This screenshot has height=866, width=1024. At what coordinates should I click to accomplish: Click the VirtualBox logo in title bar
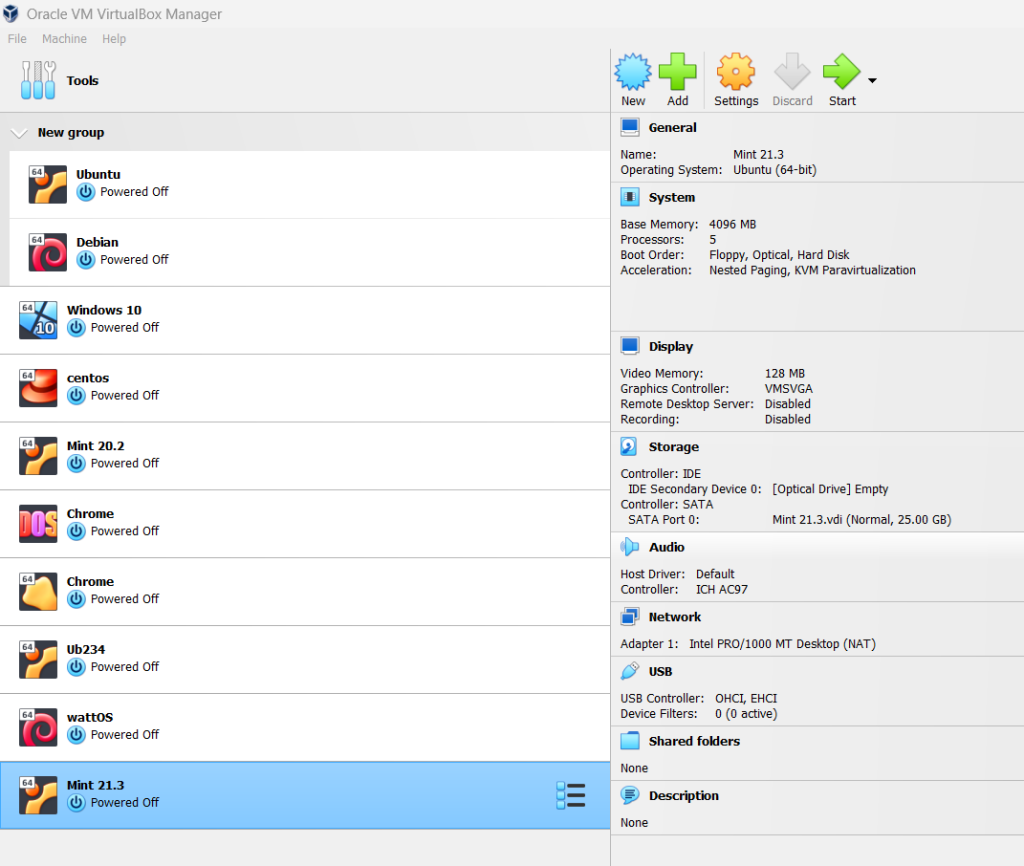click(11, 13)
